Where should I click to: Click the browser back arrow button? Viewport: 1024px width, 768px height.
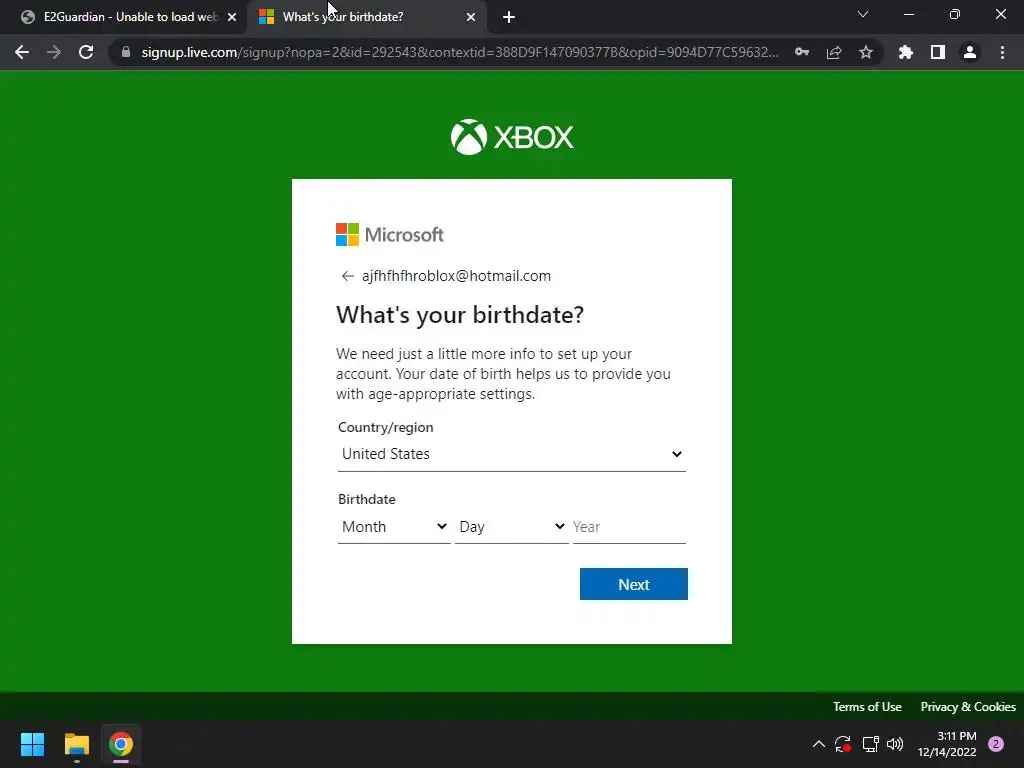22,52
